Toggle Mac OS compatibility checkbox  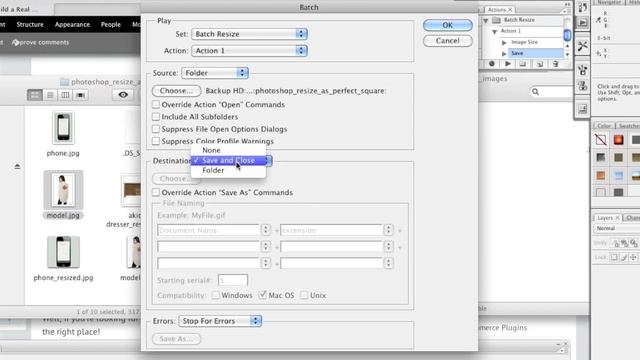tap(262, 295)
